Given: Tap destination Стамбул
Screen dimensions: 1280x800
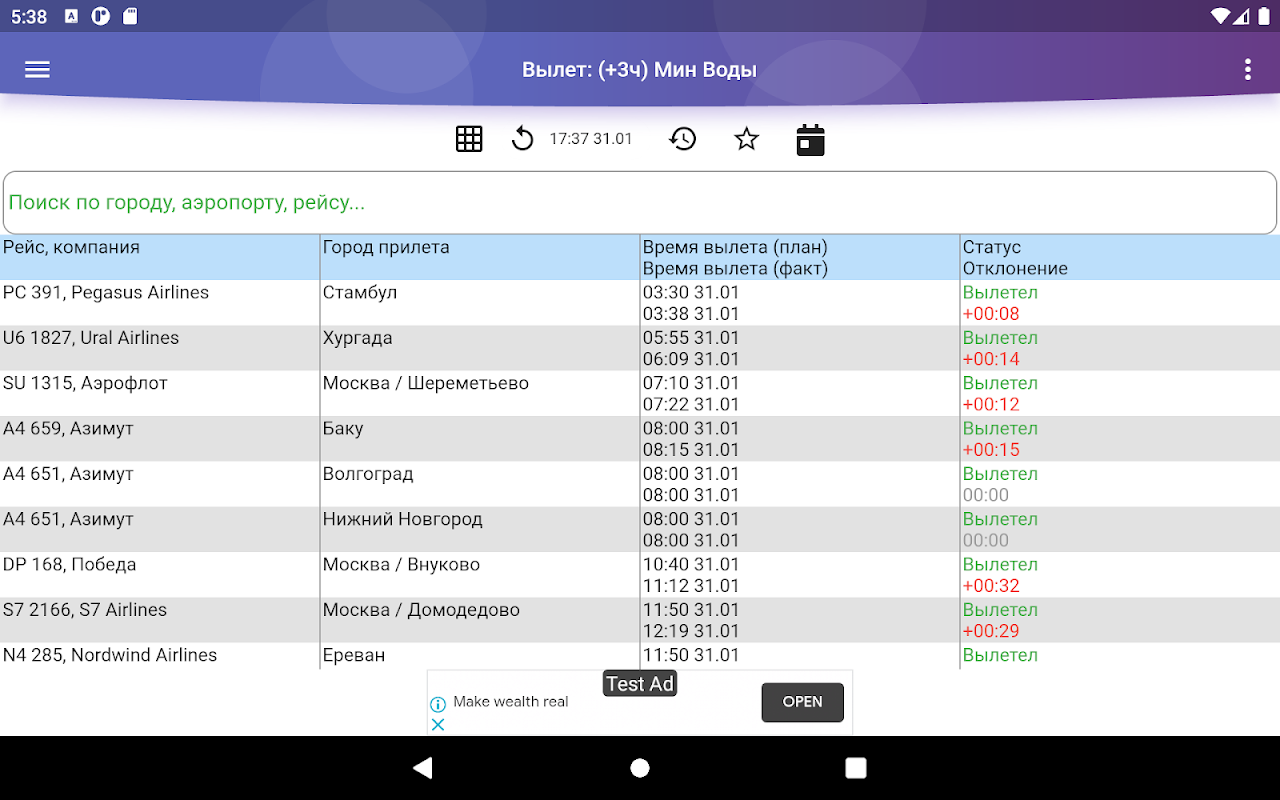Looking at the screenshot, I should (360, 293).
